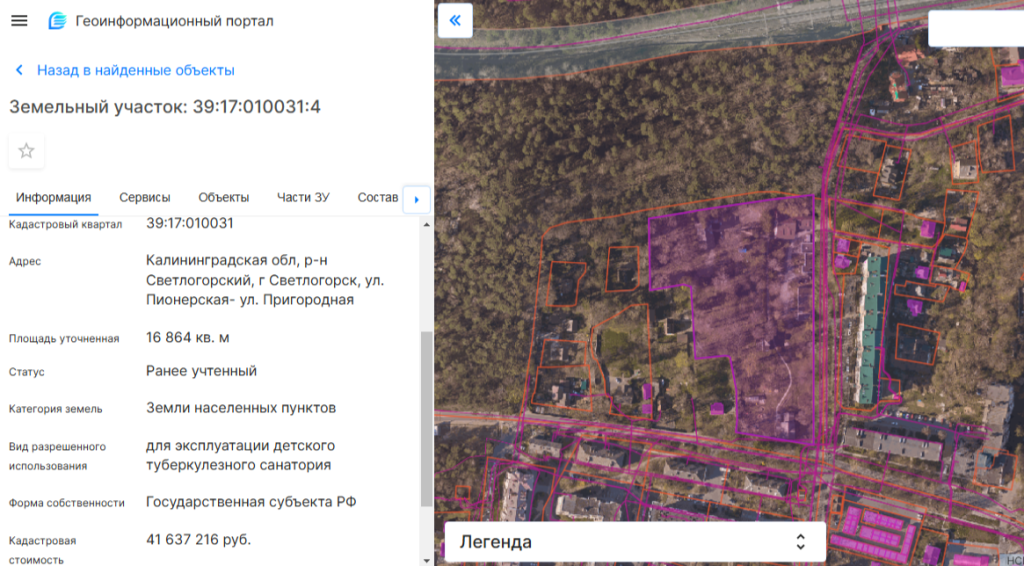Go to the Части ЗУ tab

point(303,197)
